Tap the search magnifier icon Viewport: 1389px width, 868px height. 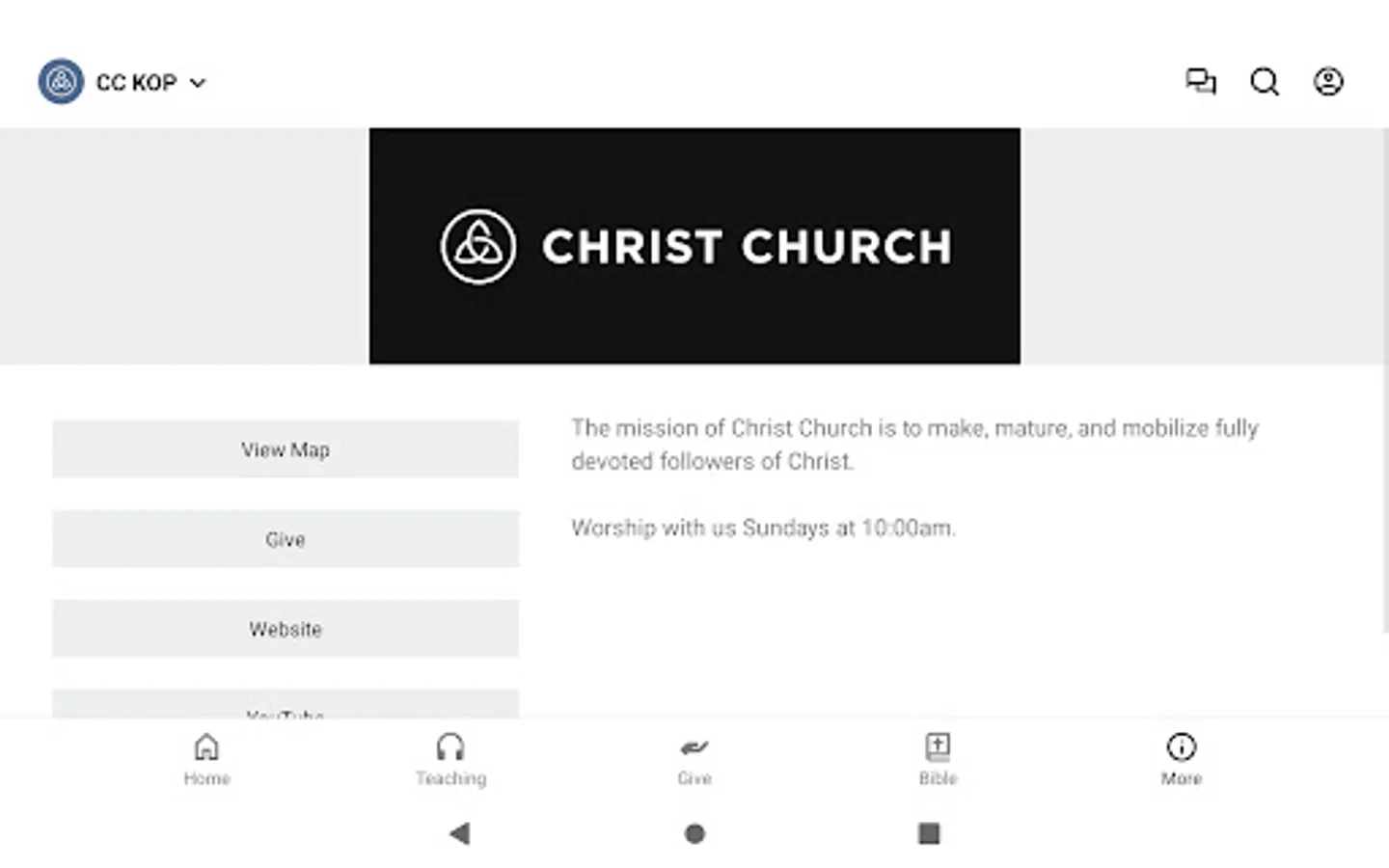click(1264, 82)
